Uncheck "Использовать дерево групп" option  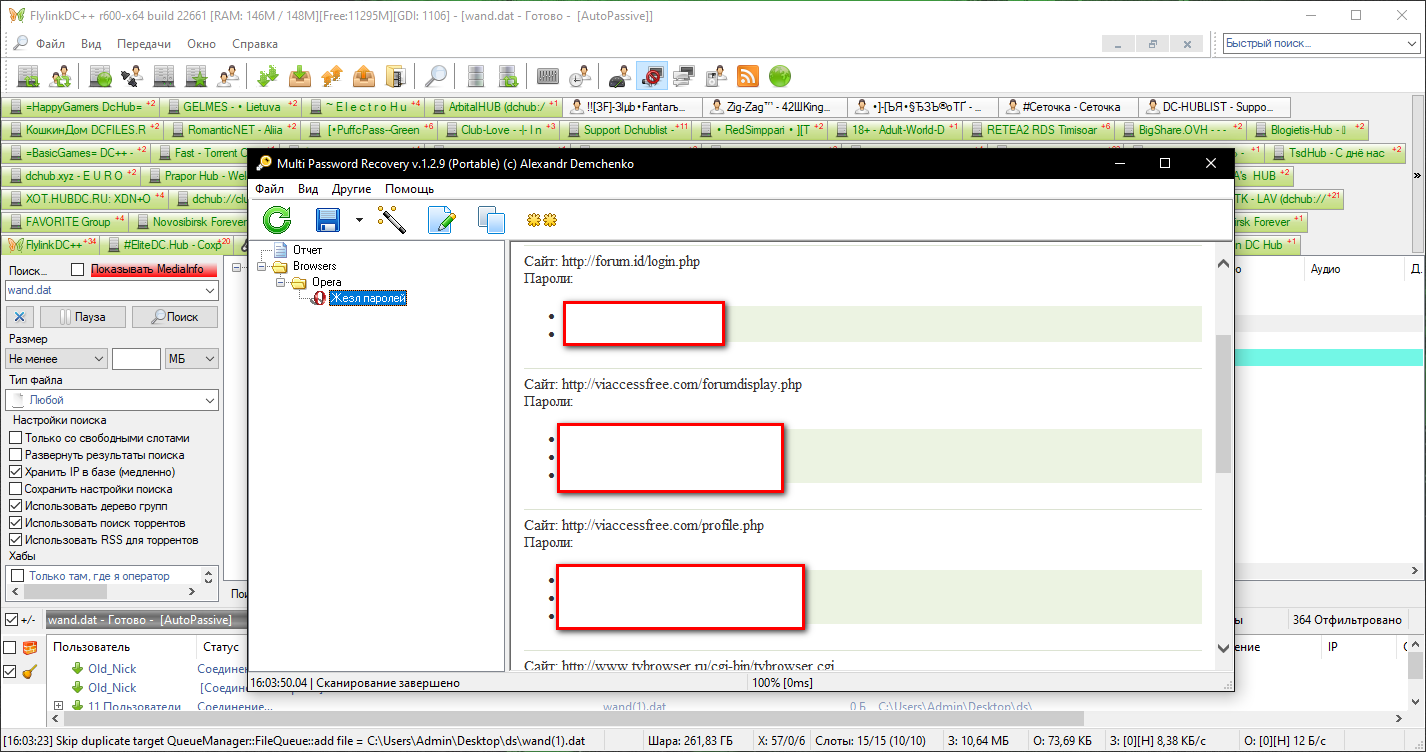pyautogui.click(x=16, y=506)
